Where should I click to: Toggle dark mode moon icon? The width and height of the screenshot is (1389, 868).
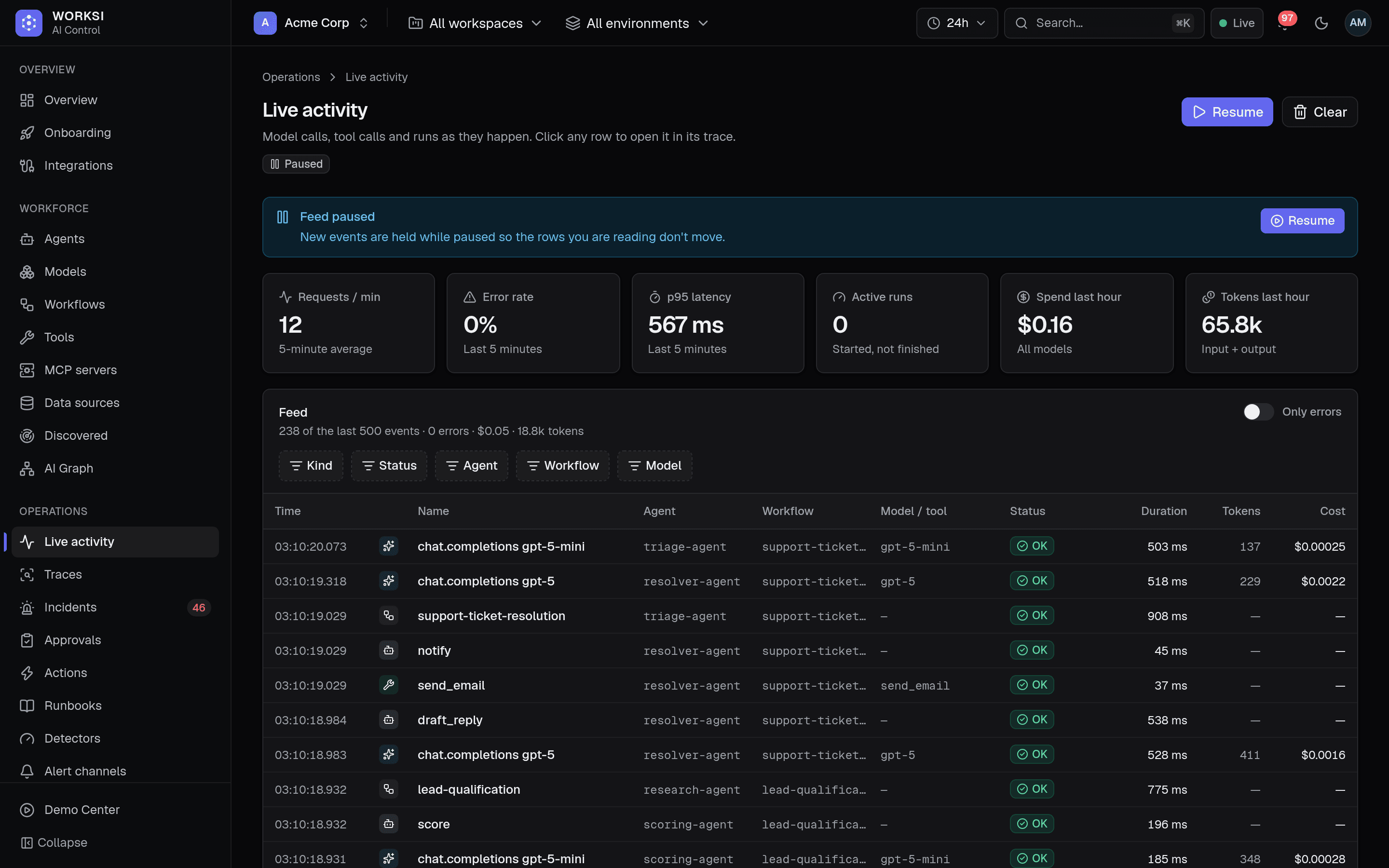[x=1321, y=23]
